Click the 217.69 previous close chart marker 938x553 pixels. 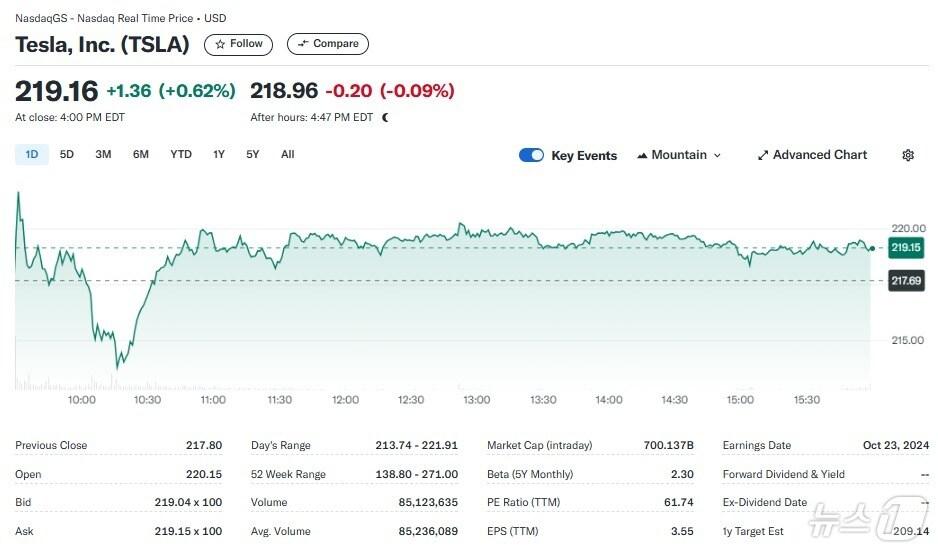click(906, 281)
